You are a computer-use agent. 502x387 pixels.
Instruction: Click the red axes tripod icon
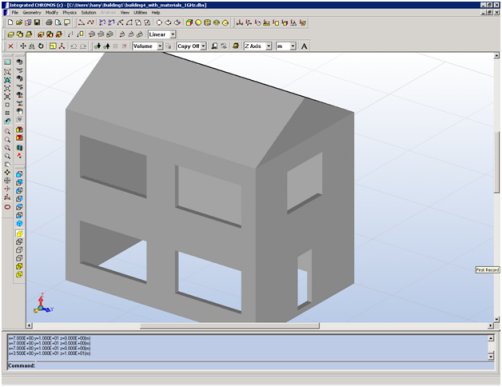[x=62, y=46]
